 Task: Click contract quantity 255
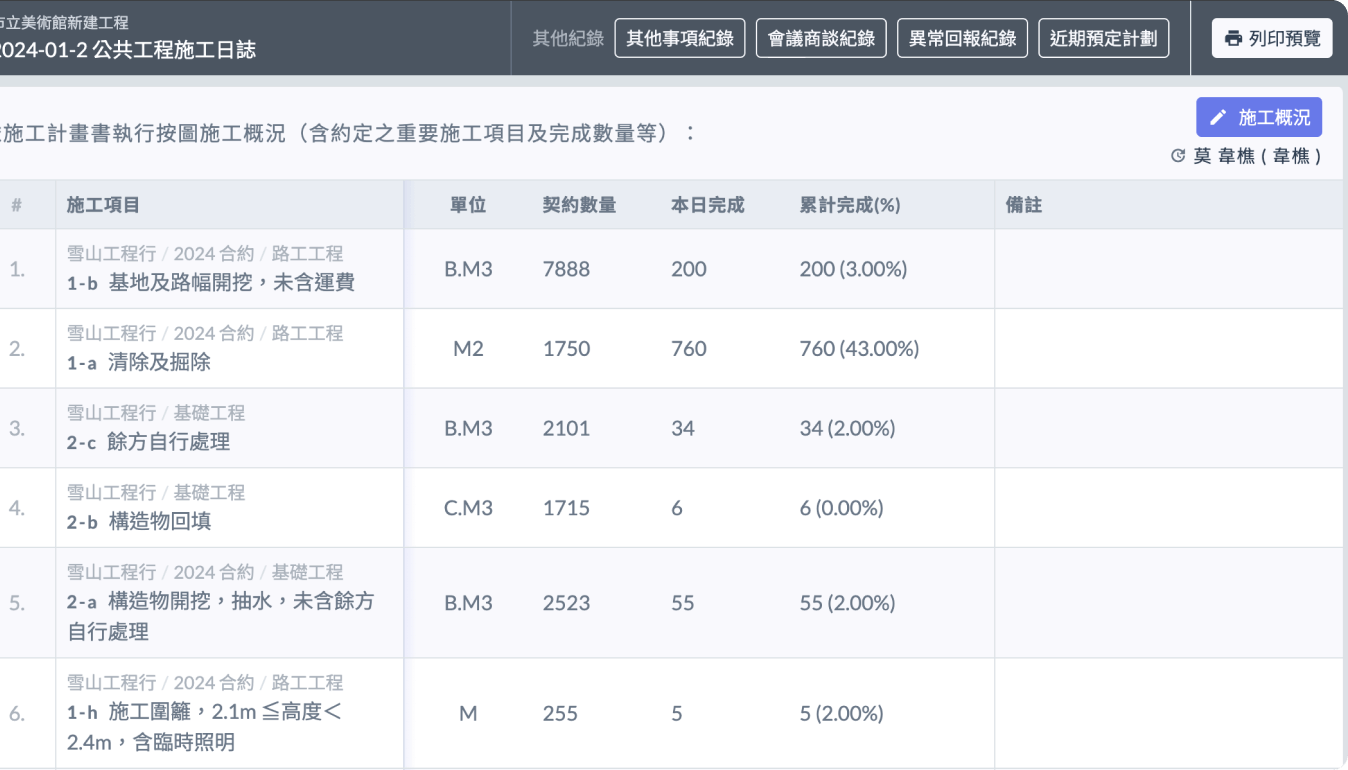tap(560, 714)
